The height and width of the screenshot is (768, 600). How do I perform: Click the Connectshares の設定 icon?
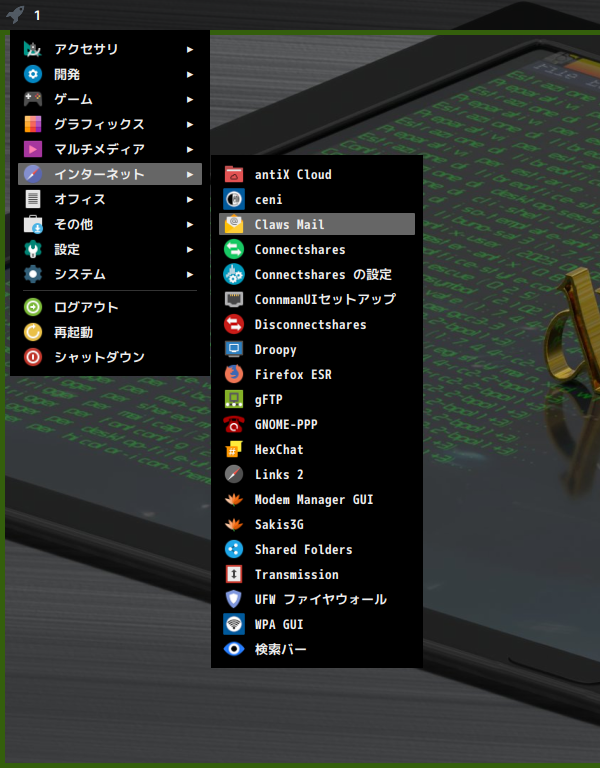(x=234, y=274)
